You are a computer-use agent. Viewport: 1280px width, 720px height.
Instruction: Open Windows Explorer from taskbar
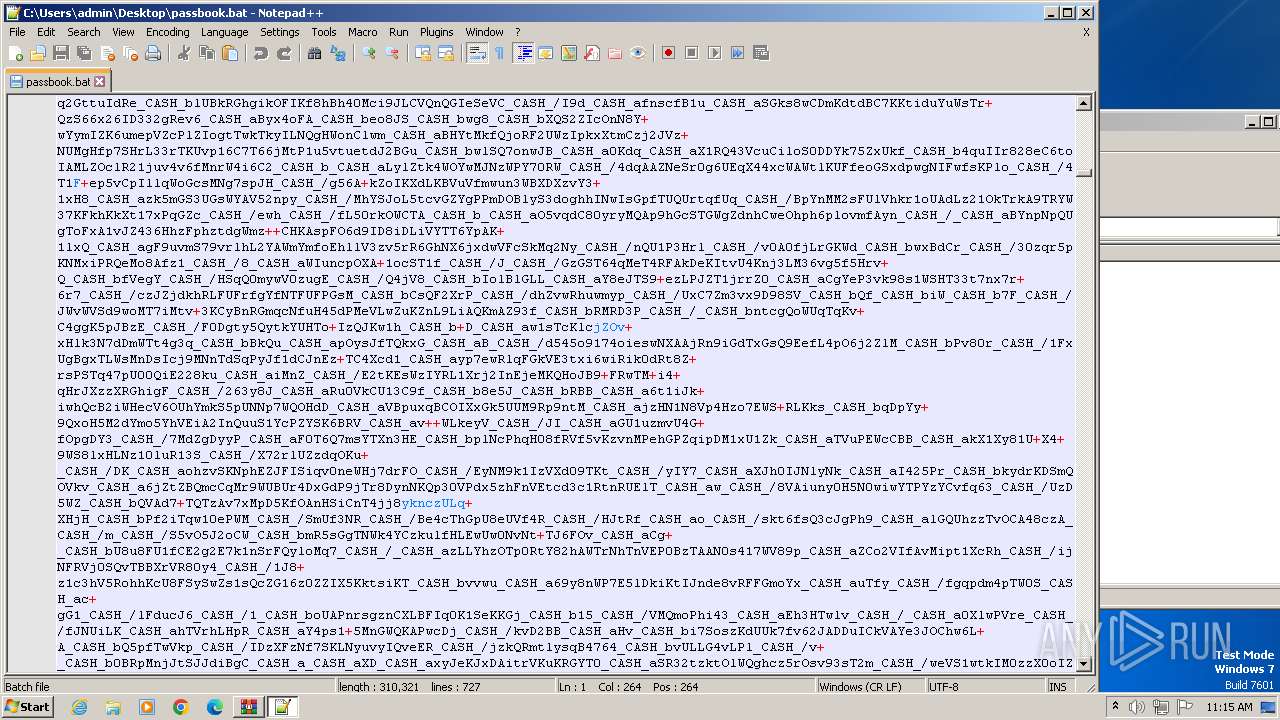[x=113, y=707]
